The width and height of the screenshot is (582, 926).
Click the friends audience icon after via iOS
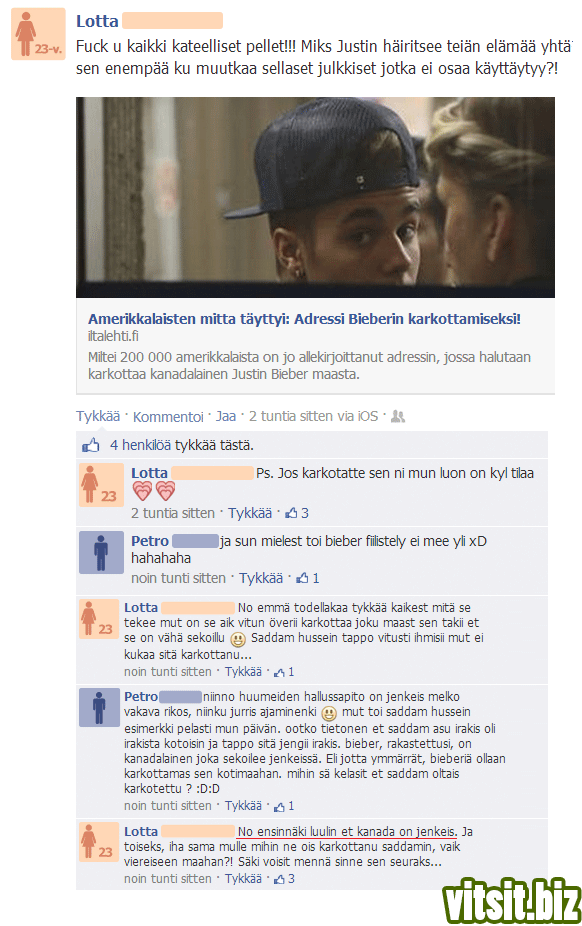(x=398, y=416)
